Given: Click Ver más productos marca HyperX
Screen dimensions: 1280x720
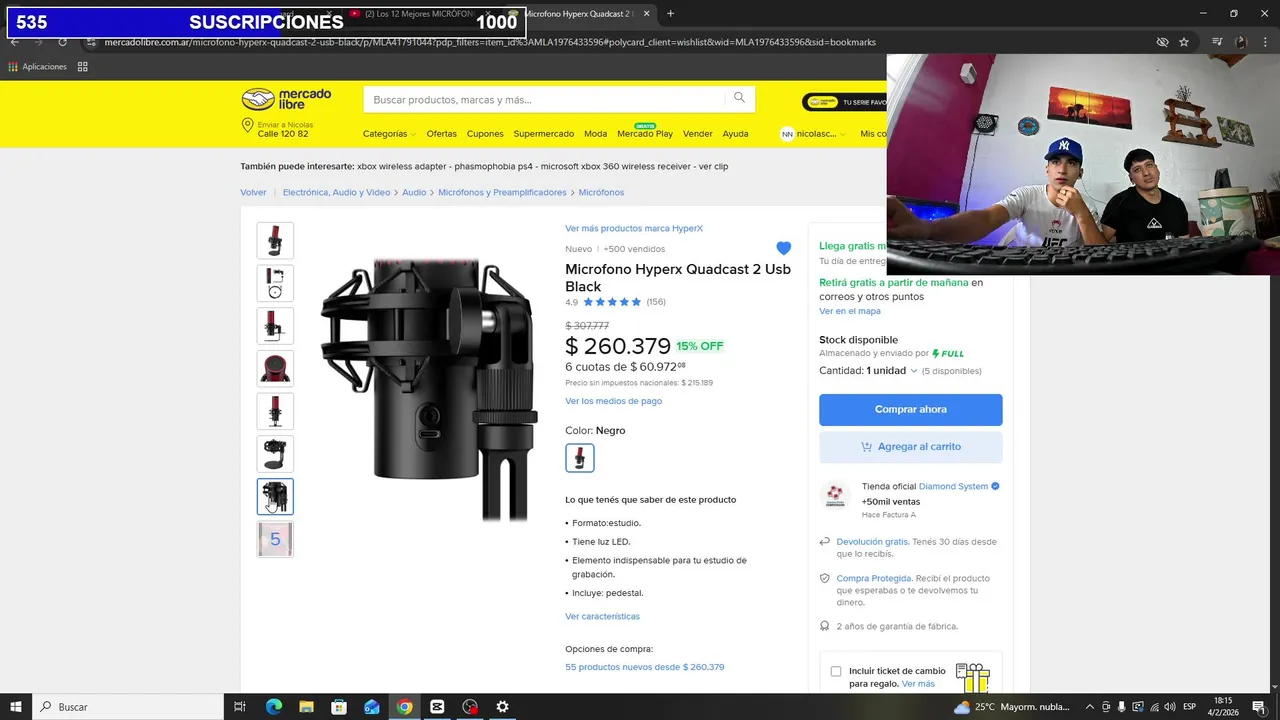Looking at the screenshot, I should [x=634, y=229].
